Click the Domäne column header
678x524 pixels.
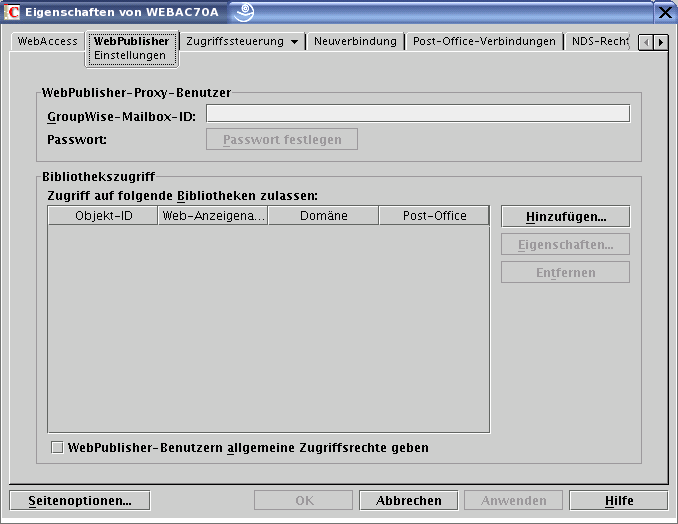tap(323, 216)
